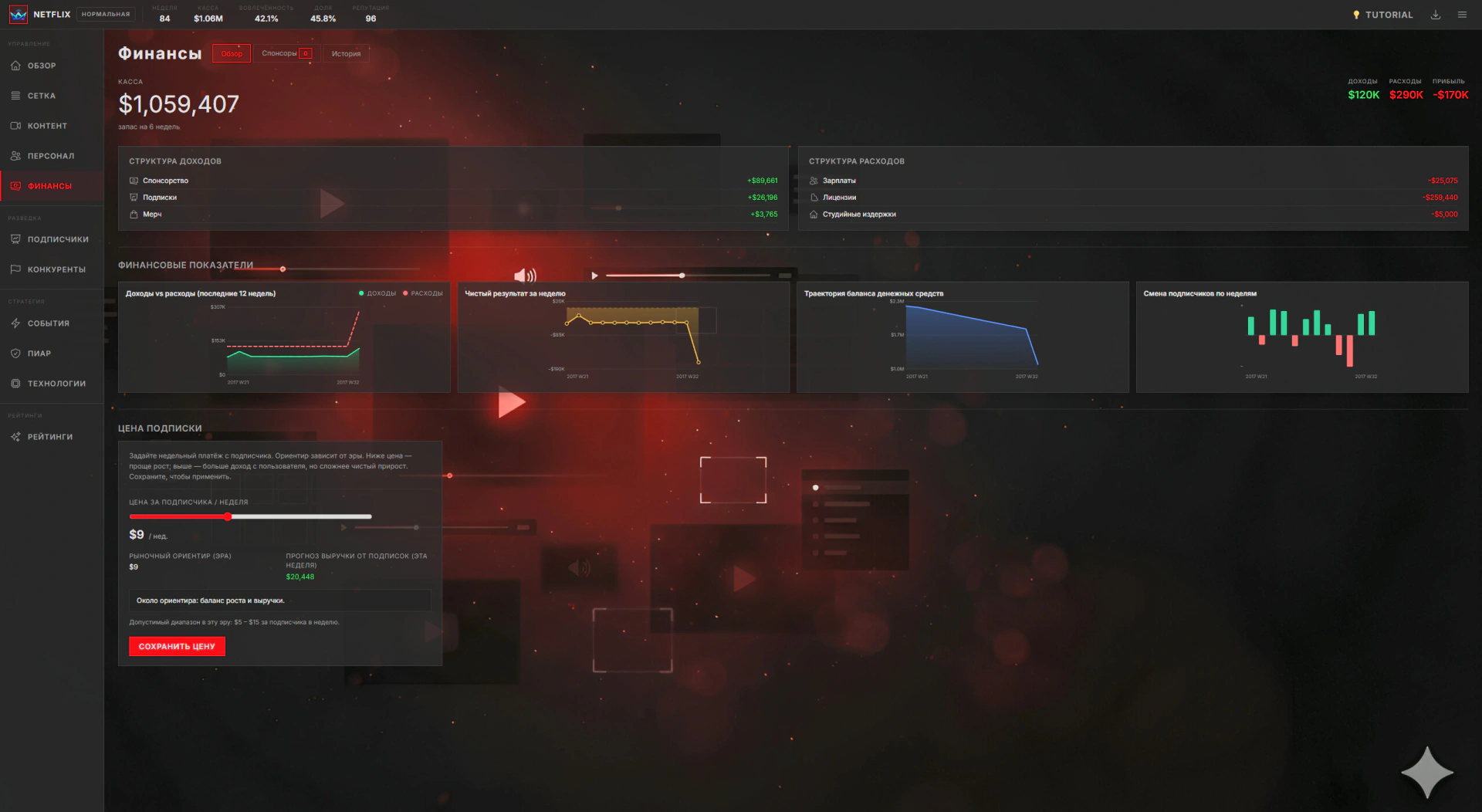Click the Доходы vs расходы chart
Image resolution: width=1482 pixels, height=812 pixels.
click(284, 337)
